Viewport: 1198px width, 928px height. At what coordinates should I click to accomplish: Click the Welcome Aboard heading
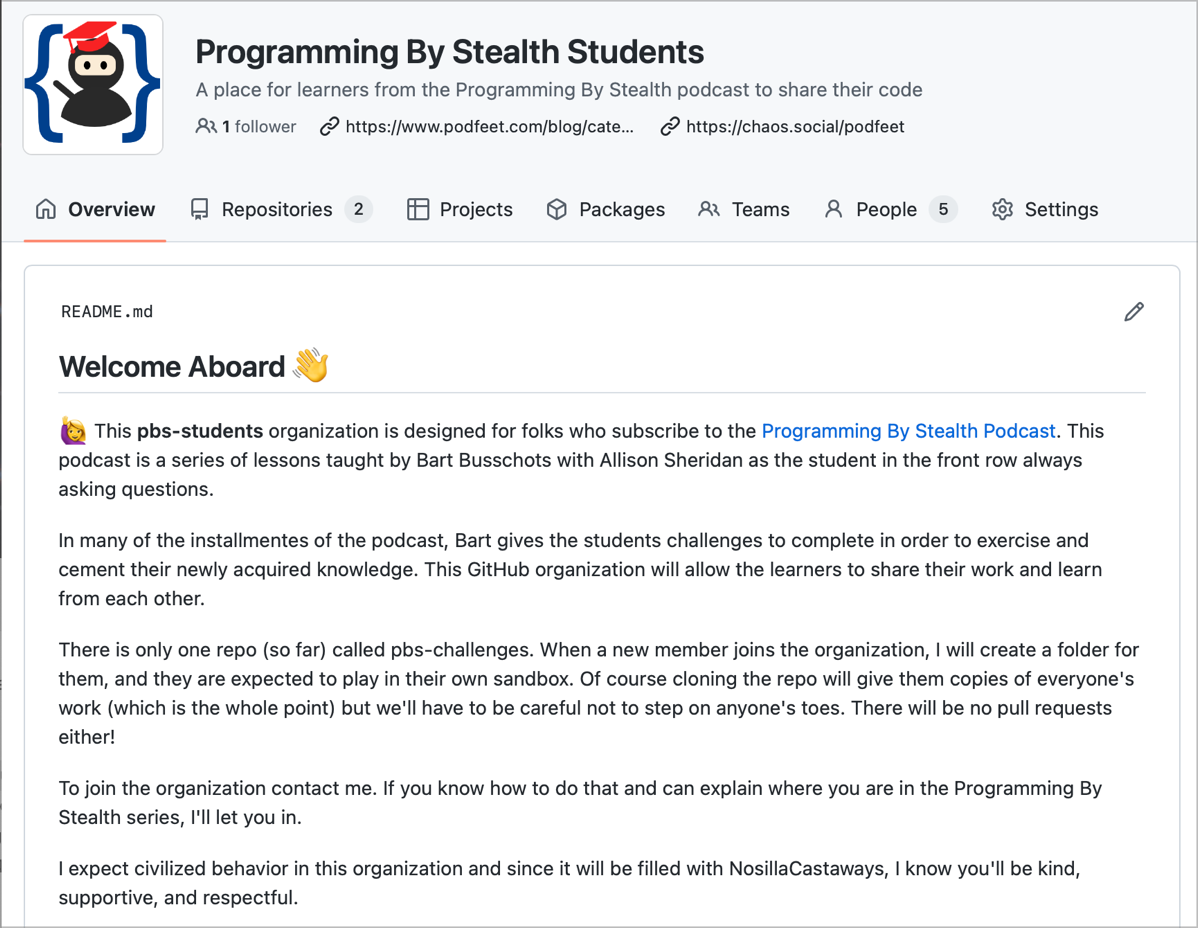pos(172,367)
